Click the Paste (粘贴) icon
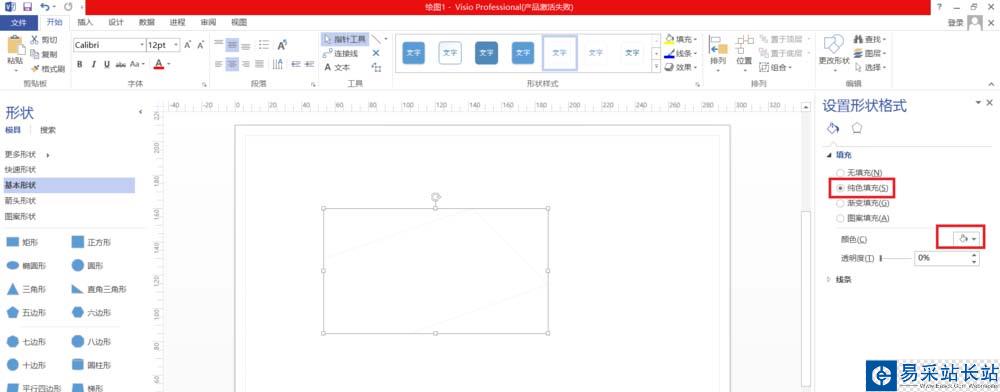The width and height of the screenshot is (1000, 392). [x=15, y=45]
